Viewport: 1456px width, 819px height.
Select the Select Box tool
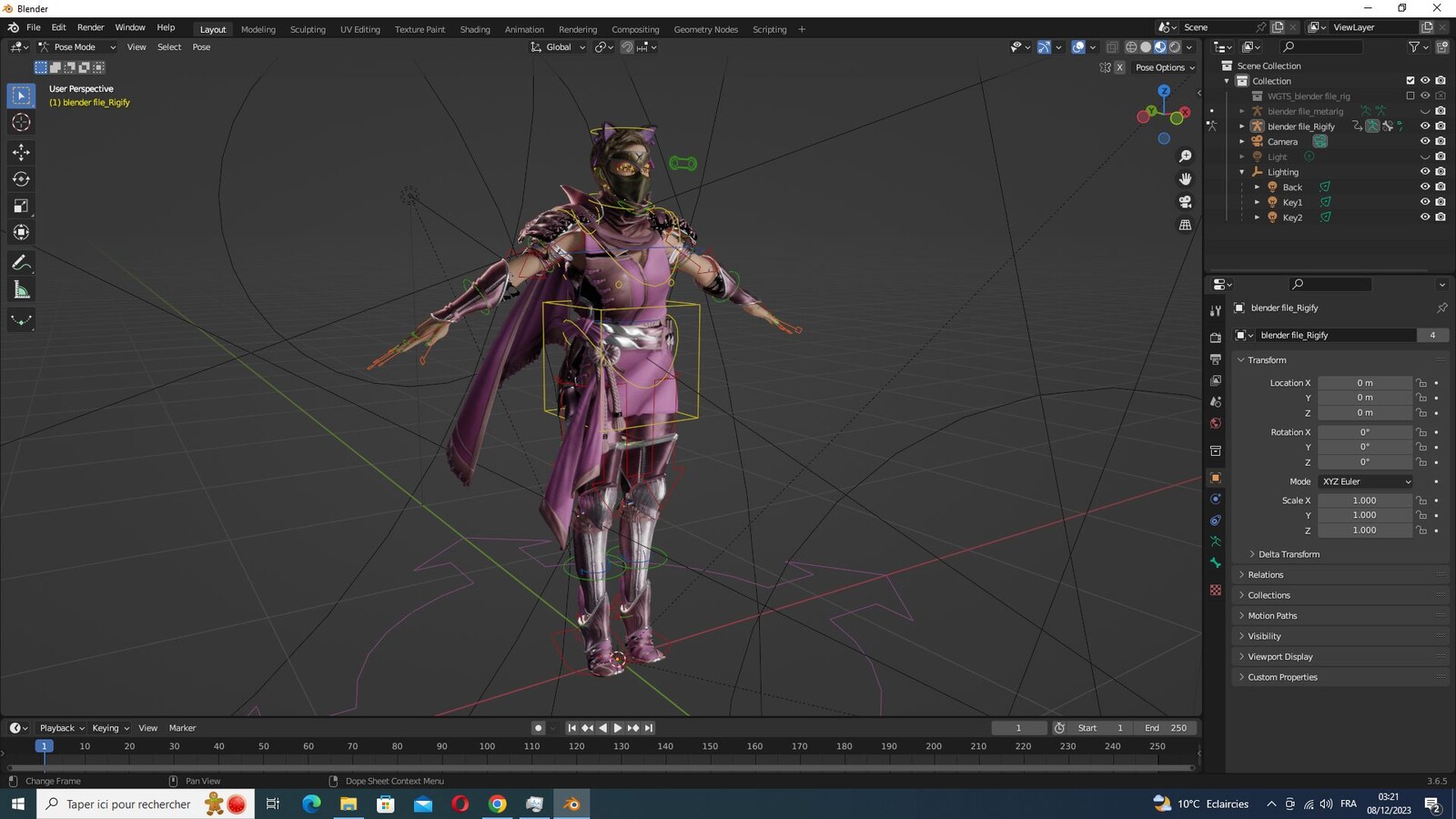click(21, 96)
